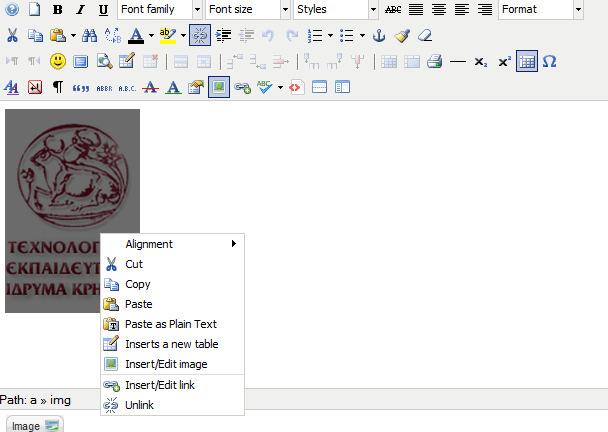The width and height of the screenshot is (608, 432).
Task: Choose Paste as Plain Text
Action: 173,324
